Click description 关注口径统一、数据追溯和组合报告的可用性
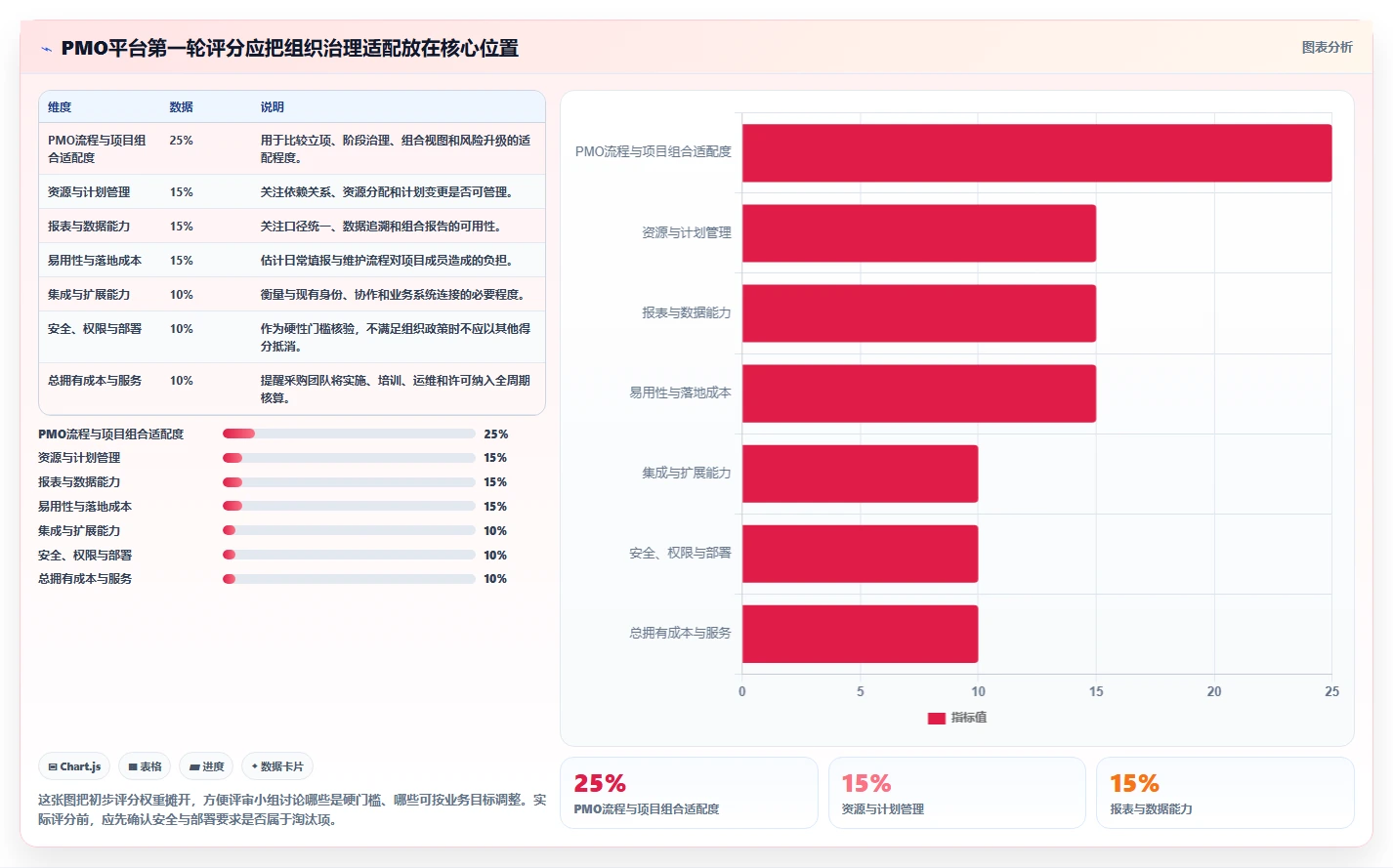1393x868 pixels. coord(381,227)
